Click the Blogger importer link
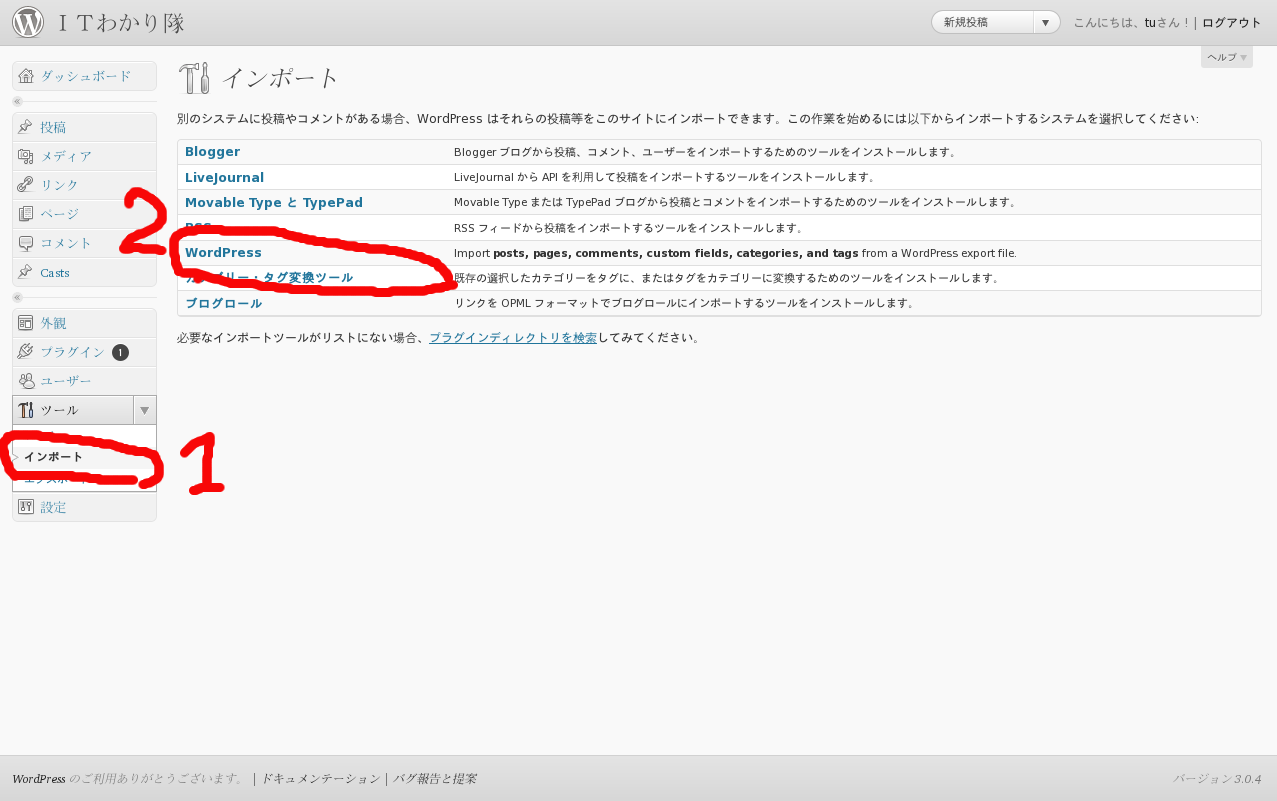Image resolution: width=1277 pixels, height=801 pixels. click(212, 152)
